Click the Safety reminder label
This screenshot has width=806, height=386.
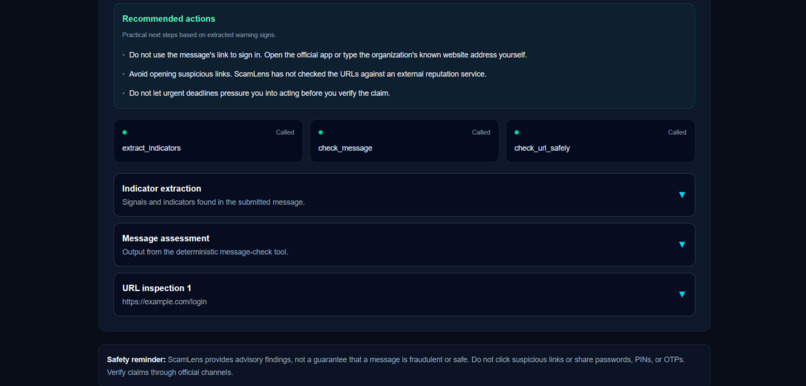tap(136, 360)
